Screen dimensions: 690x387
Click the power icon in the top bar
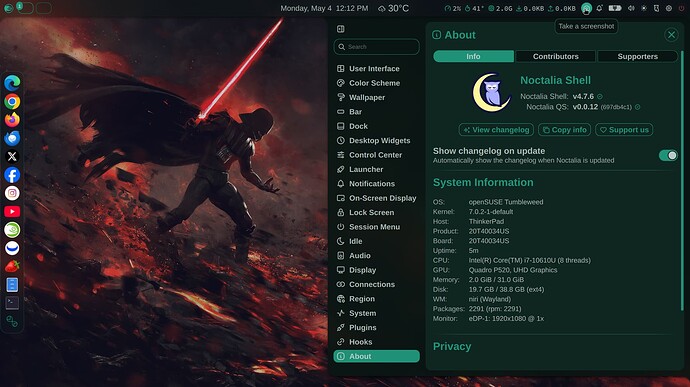click(681, 8)
